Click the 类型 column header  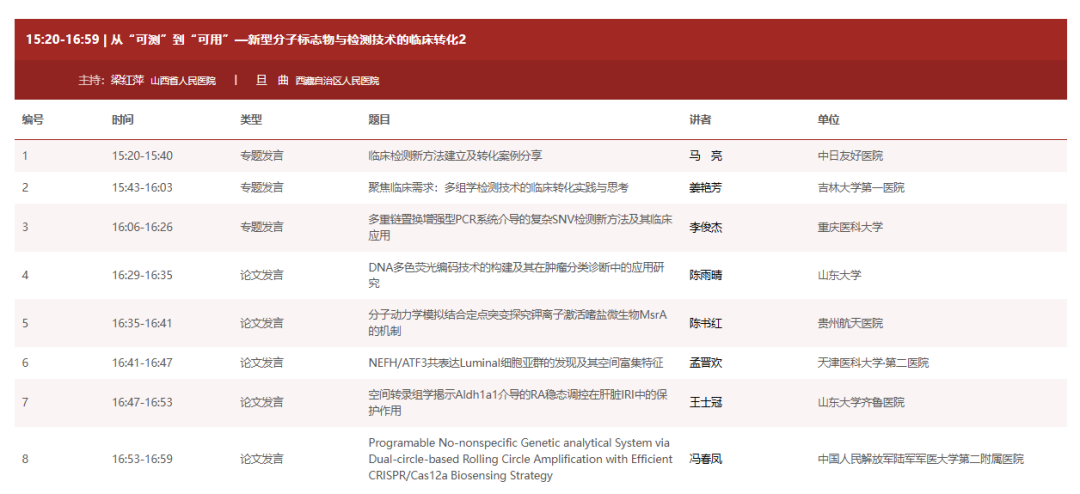(251, 120)
